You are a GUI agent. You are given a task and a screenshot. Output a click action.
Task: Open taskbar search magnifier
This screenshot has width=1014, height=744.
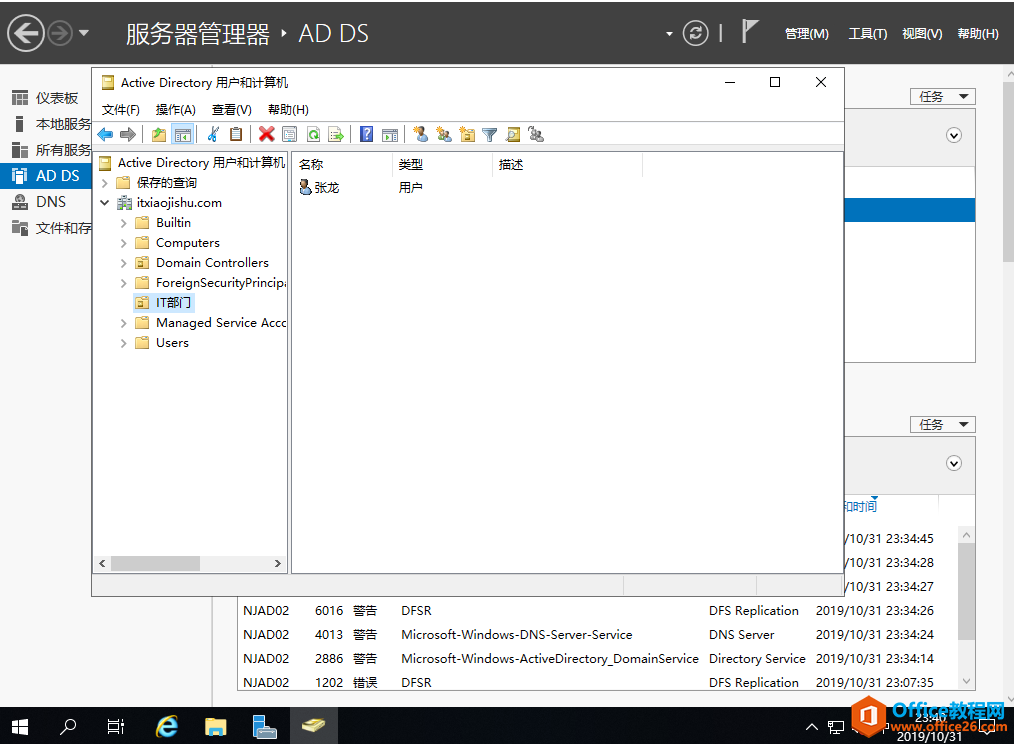[68, 727]
